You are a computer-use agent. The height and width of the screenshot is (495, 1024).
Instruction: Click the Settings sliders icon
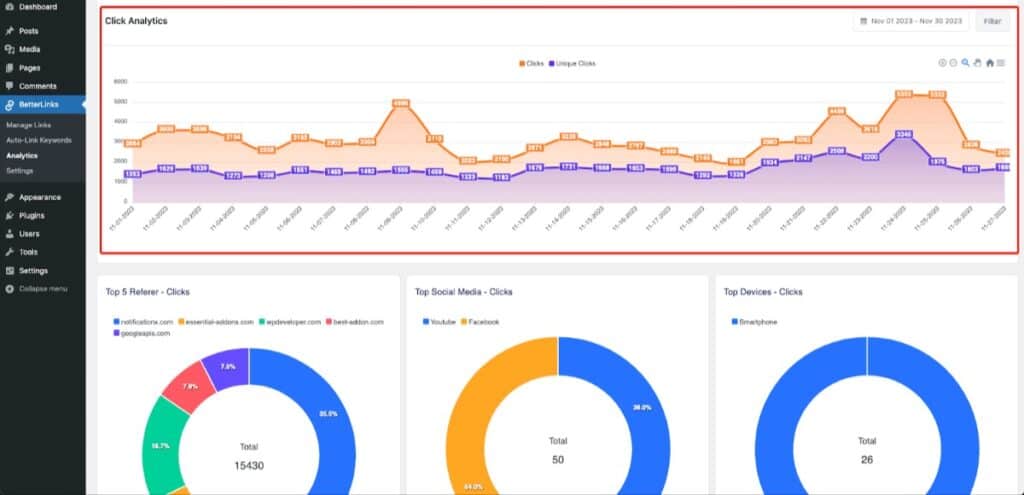(9, 270)
